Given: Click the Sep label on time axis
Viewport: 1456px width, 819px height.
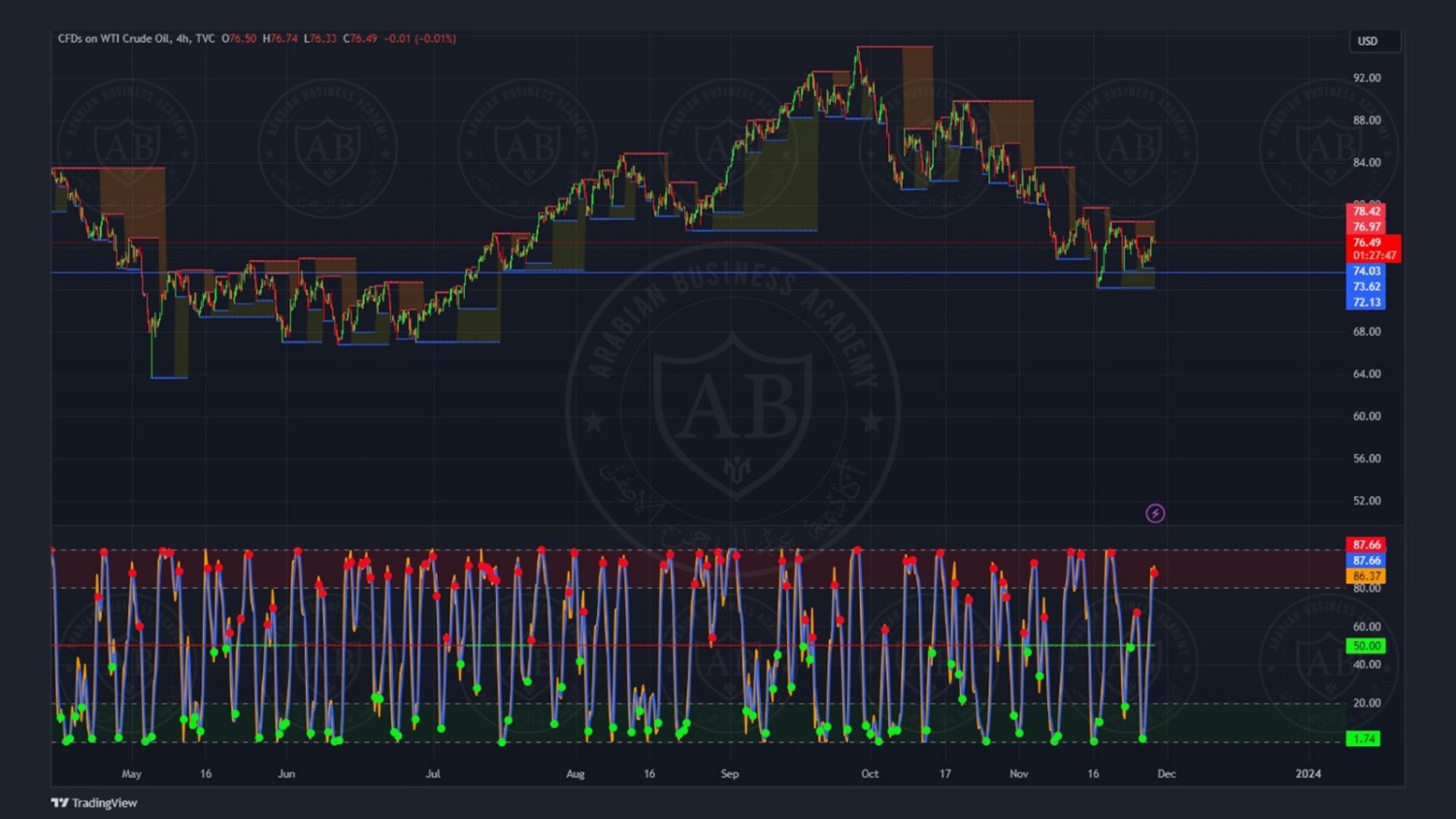Looking at the screenshot, I should 730,774.
